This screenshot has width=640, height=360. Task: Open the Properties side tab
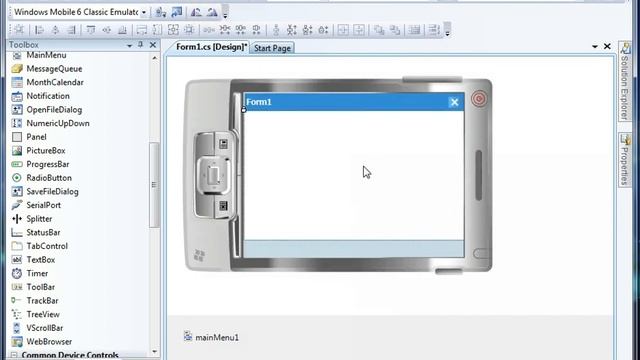[625, 160]
